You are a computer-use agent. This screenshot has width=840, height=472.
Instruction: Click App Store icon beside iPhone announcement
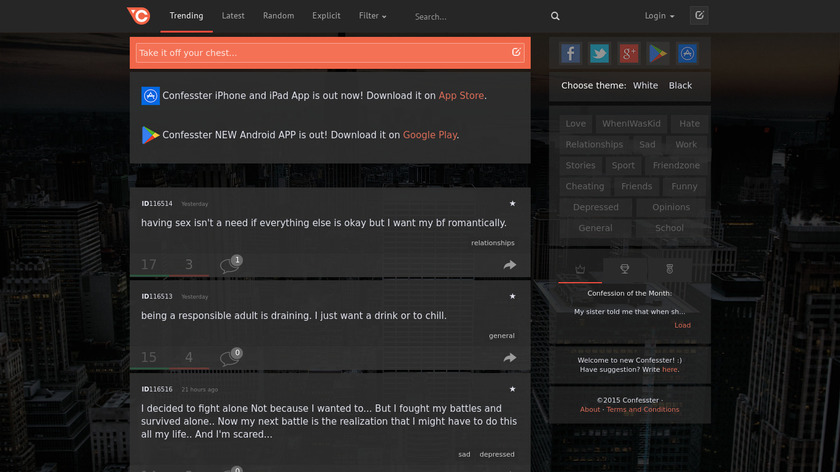[150, 96]
